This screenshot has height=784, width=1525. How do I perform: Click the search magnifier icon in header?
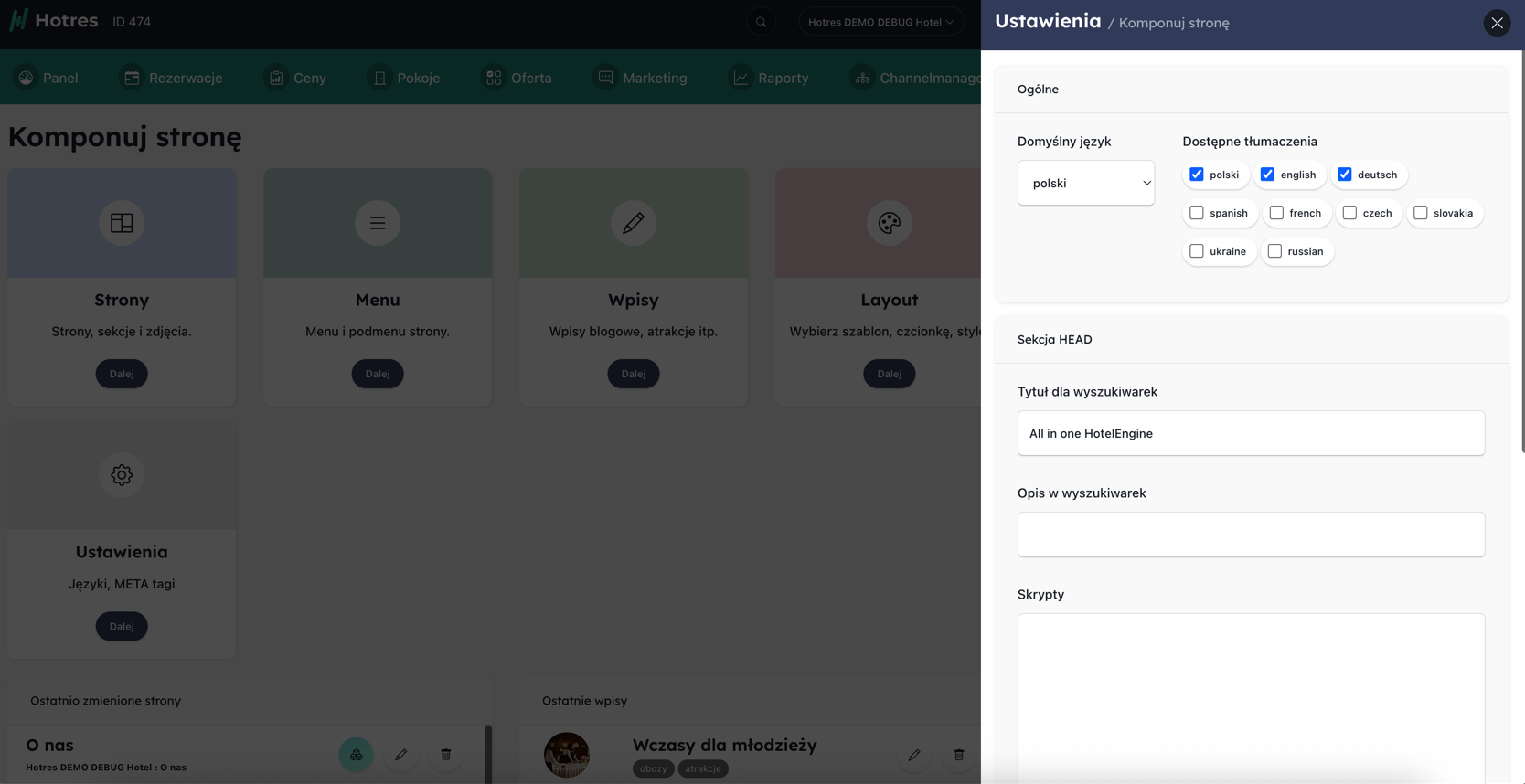[761, 22]
